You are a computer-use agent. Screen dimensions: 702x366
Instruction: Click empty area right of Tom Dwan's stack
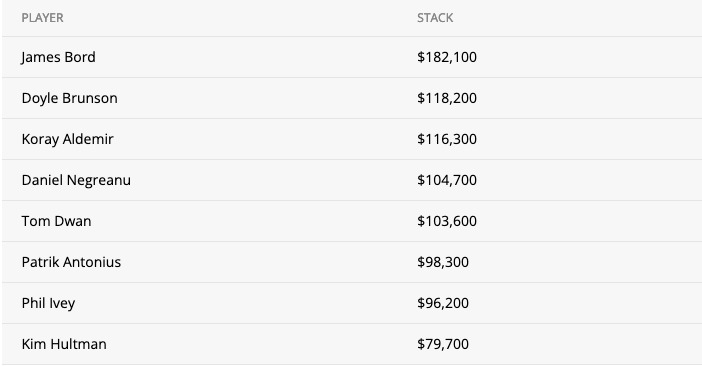(x=589, y=221)
